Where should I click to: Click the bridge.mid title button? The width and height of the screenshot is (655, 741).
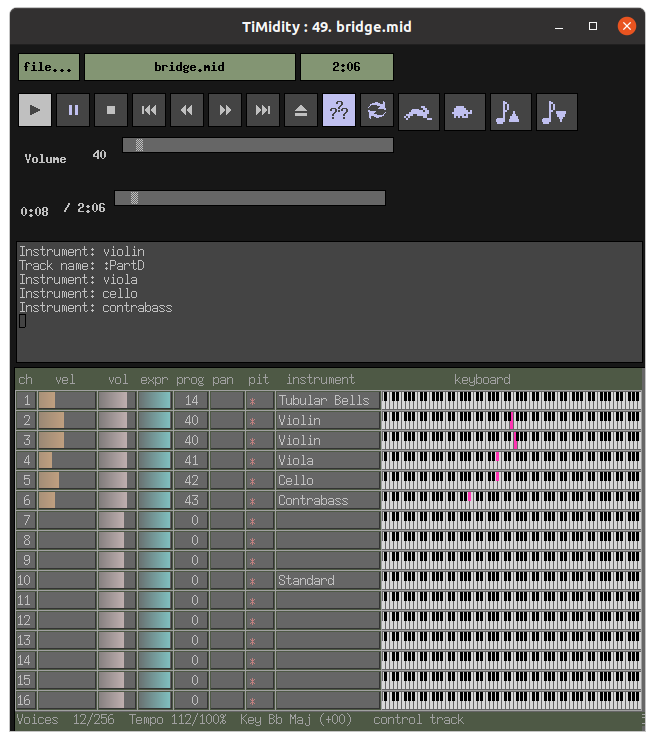[x=190, y=67]
